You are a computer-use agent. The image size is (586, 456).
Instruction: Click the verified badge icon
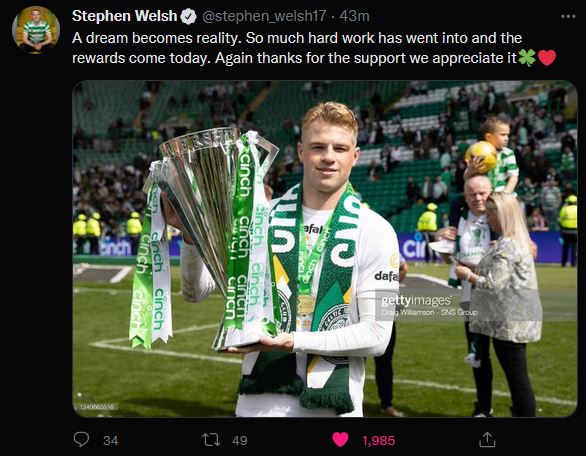tap(188, 17)
